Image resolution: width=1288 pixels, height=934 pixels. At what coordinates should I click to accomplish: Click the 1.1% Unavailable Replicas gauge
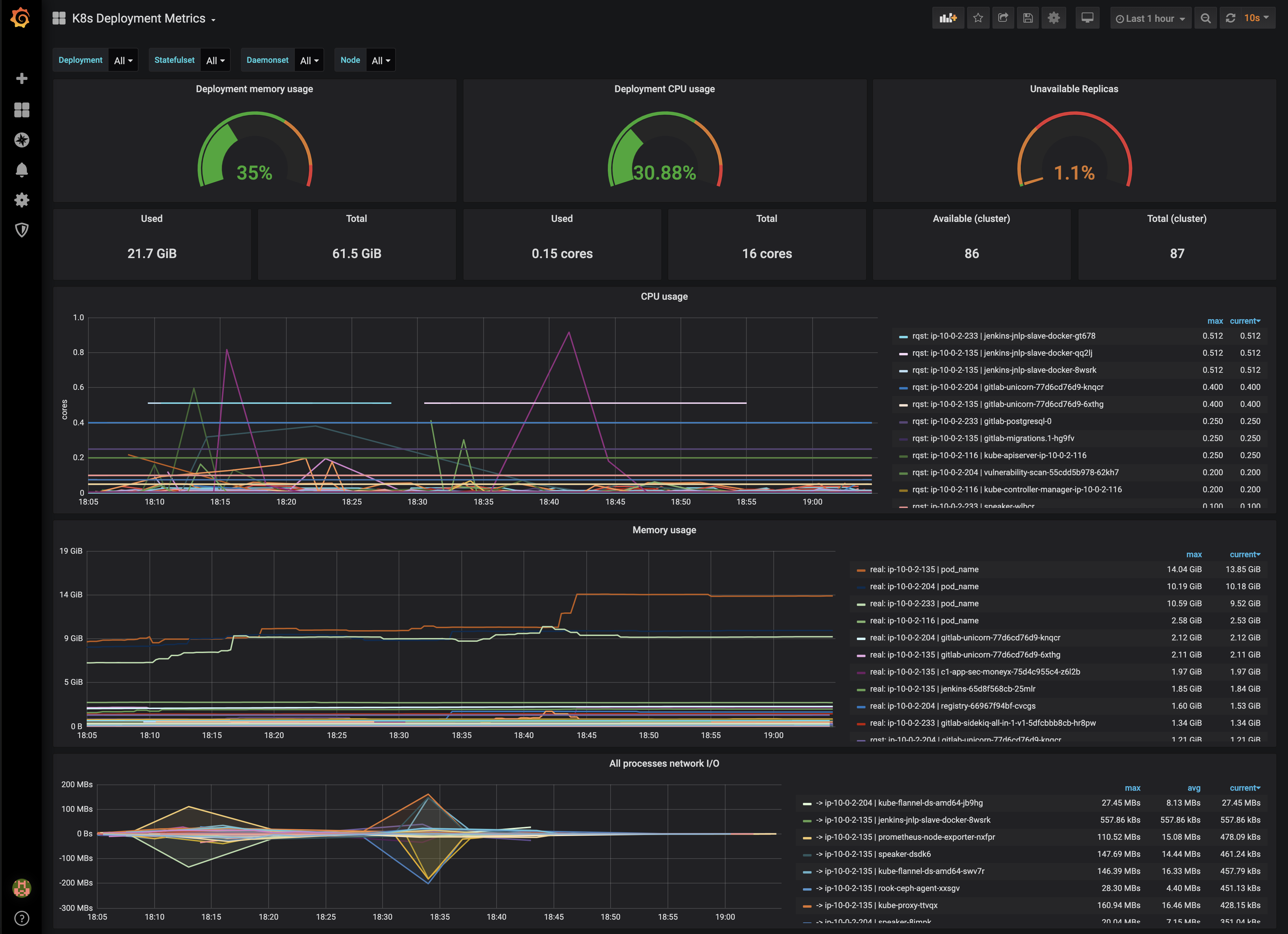[x=1074, y=149]
